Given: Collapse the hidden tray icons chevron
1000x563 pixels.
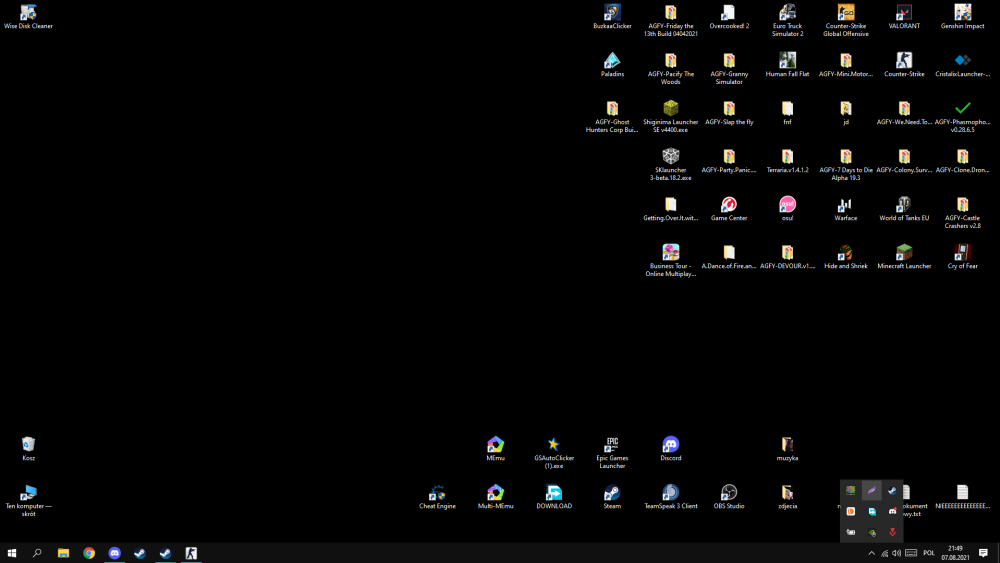Looking at the screenshot, I should [871, 553].
